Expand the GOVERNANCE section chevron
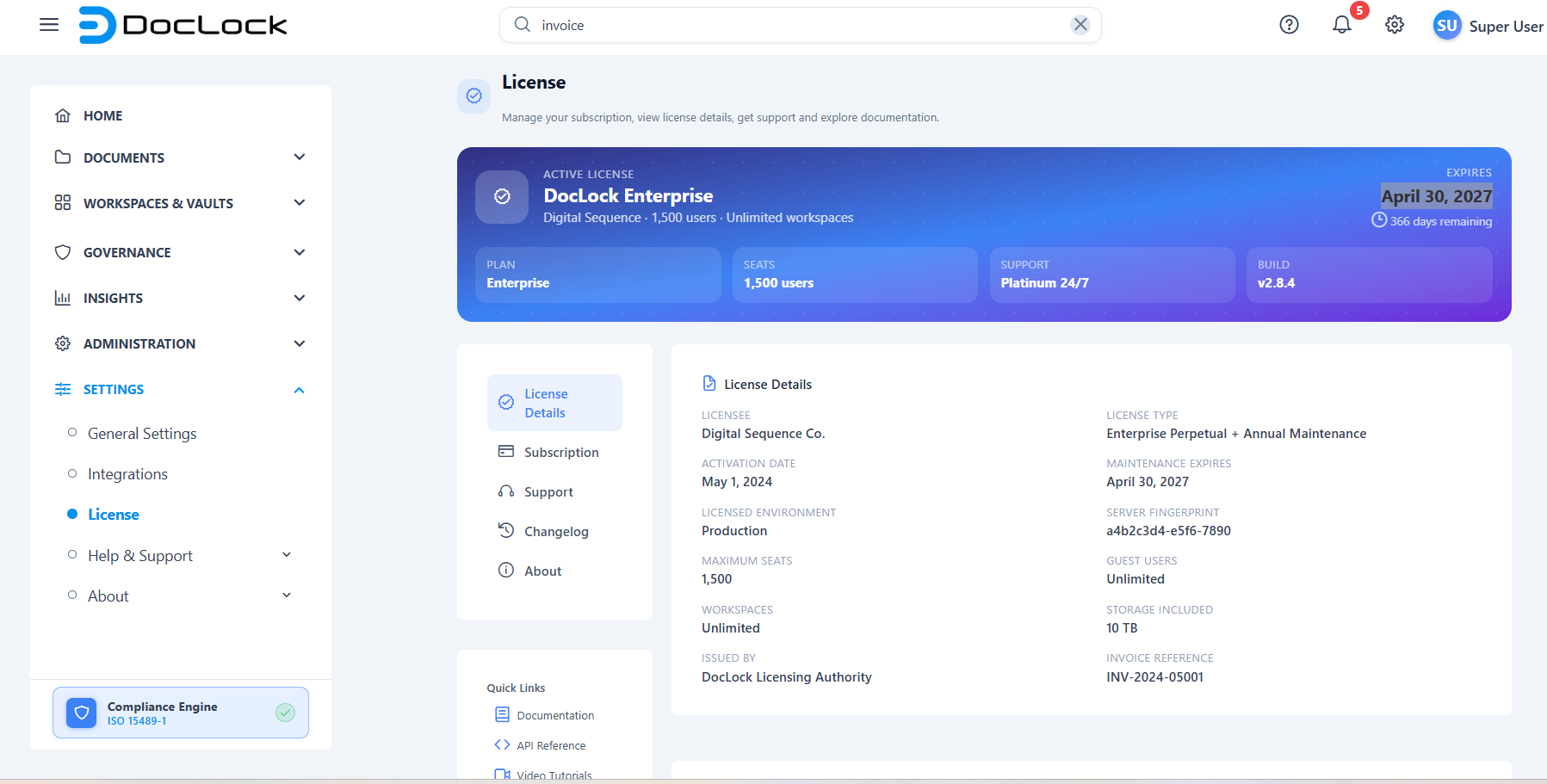1547x784 pixels. [x=300, y=252]
